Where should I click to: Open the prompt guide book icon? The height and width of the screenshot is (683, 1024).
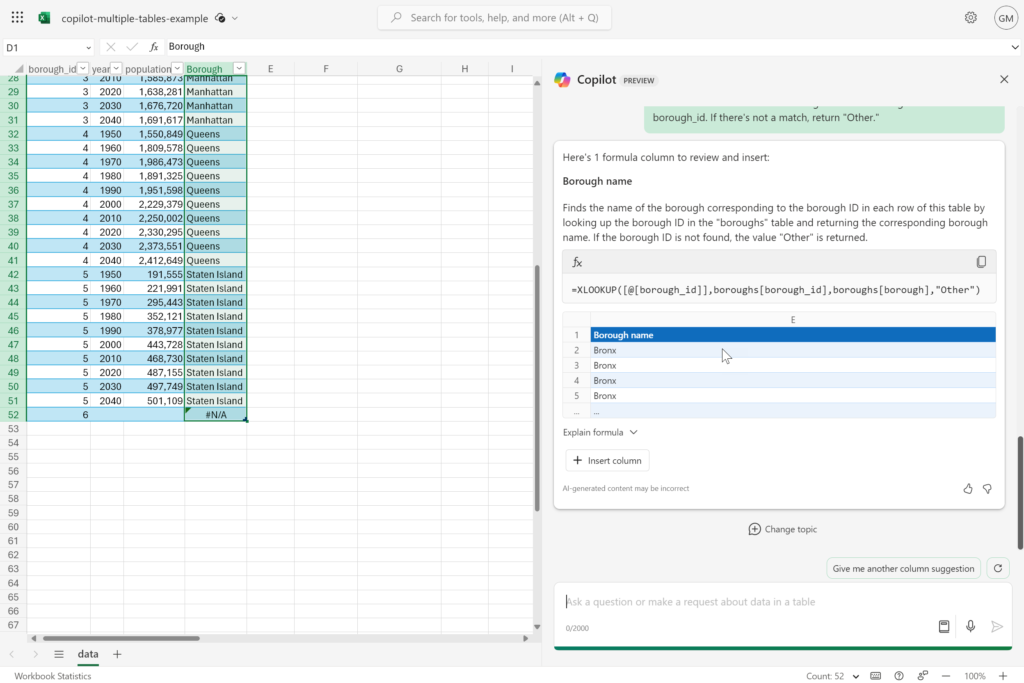tap(943, 626)
